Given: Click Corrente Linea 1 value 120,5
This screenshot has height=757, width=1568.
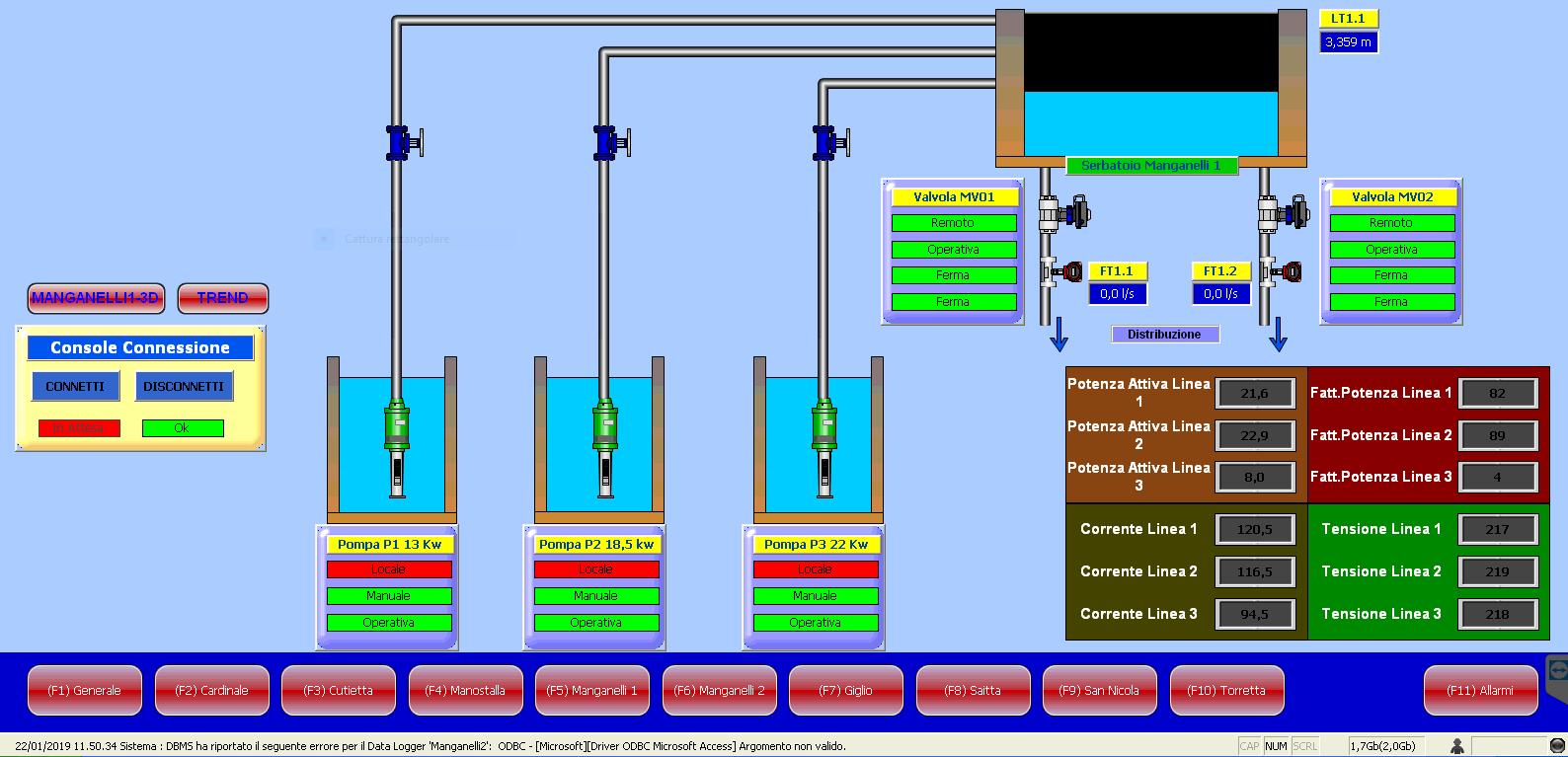Looking at the screenshot, I should [x=1255, y=529].
